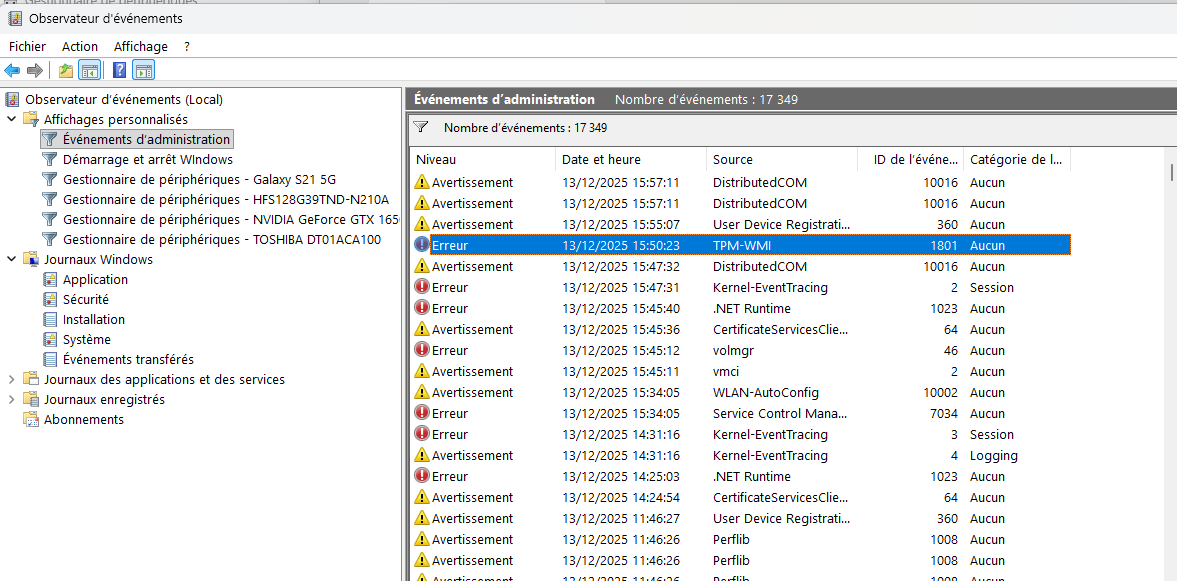This screenshot has width=1177, height=581.
Task: Click the Sécurité log icon
Action: pos(50,299)
